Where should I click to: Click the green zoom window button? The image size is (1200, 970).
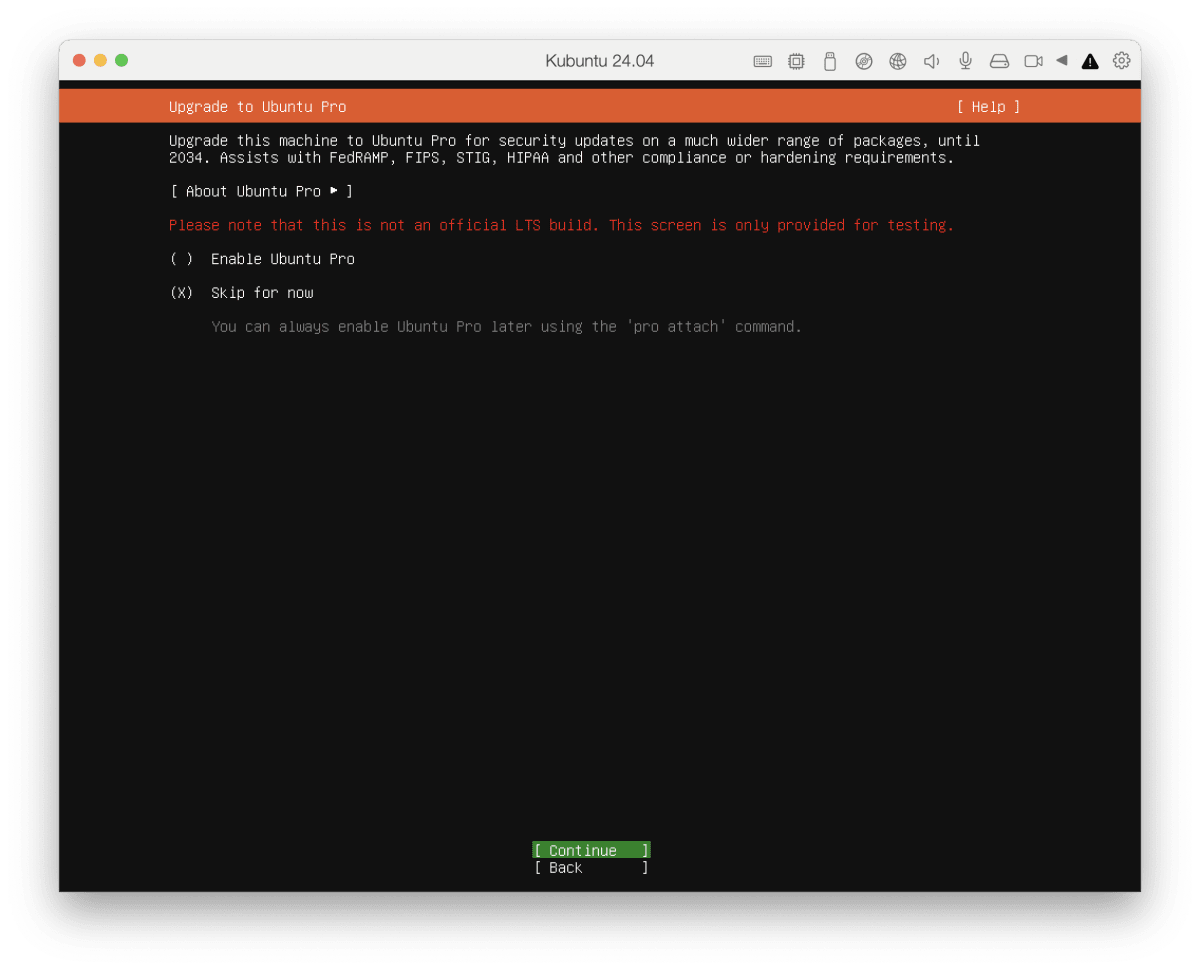121,60
